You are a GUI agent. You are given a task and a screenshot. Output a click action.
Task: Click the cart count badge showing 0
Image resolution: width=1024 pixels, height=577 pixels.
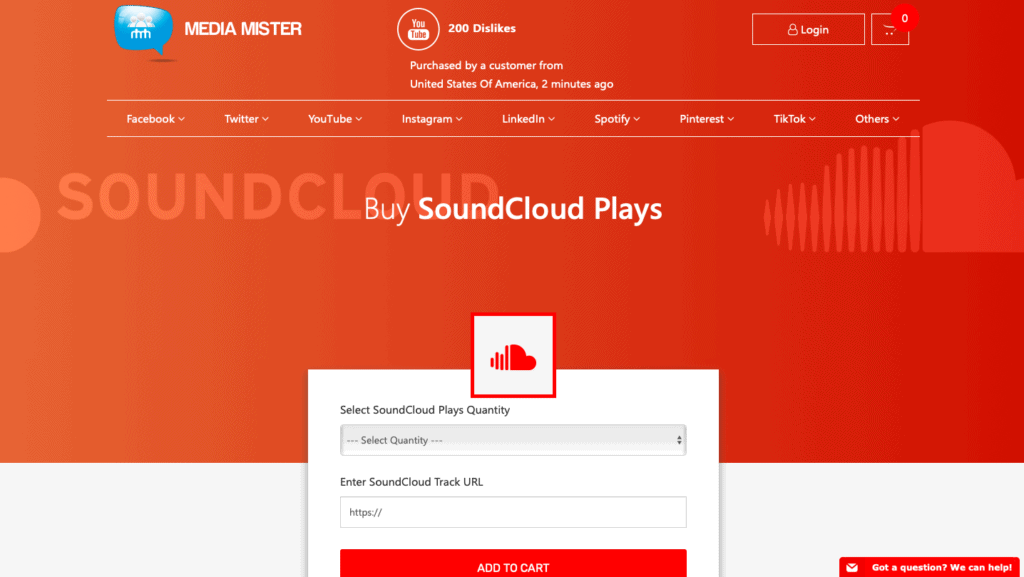click(x=904, y=18)
